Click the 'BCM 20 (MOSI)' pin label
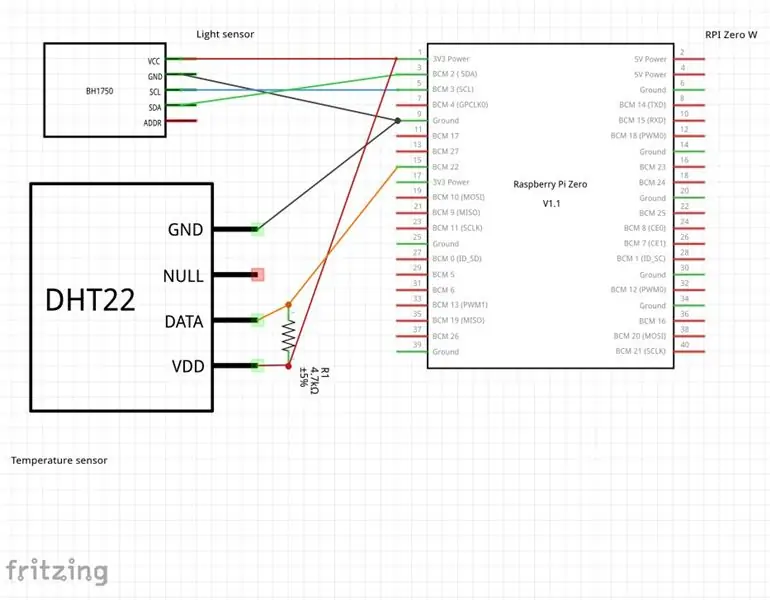The width and height of the screenshot is (770, 600). point(640,336)
